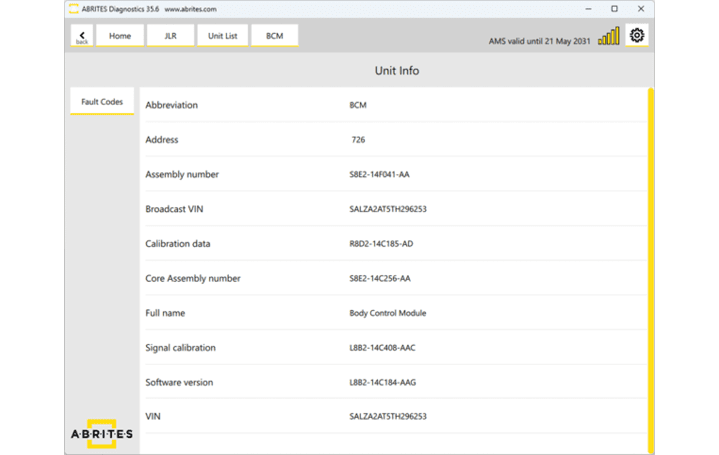This screenshot has height=455, width=719.
Task: Navigate to Home breadcrumb
Action: [x=120, y=36]
